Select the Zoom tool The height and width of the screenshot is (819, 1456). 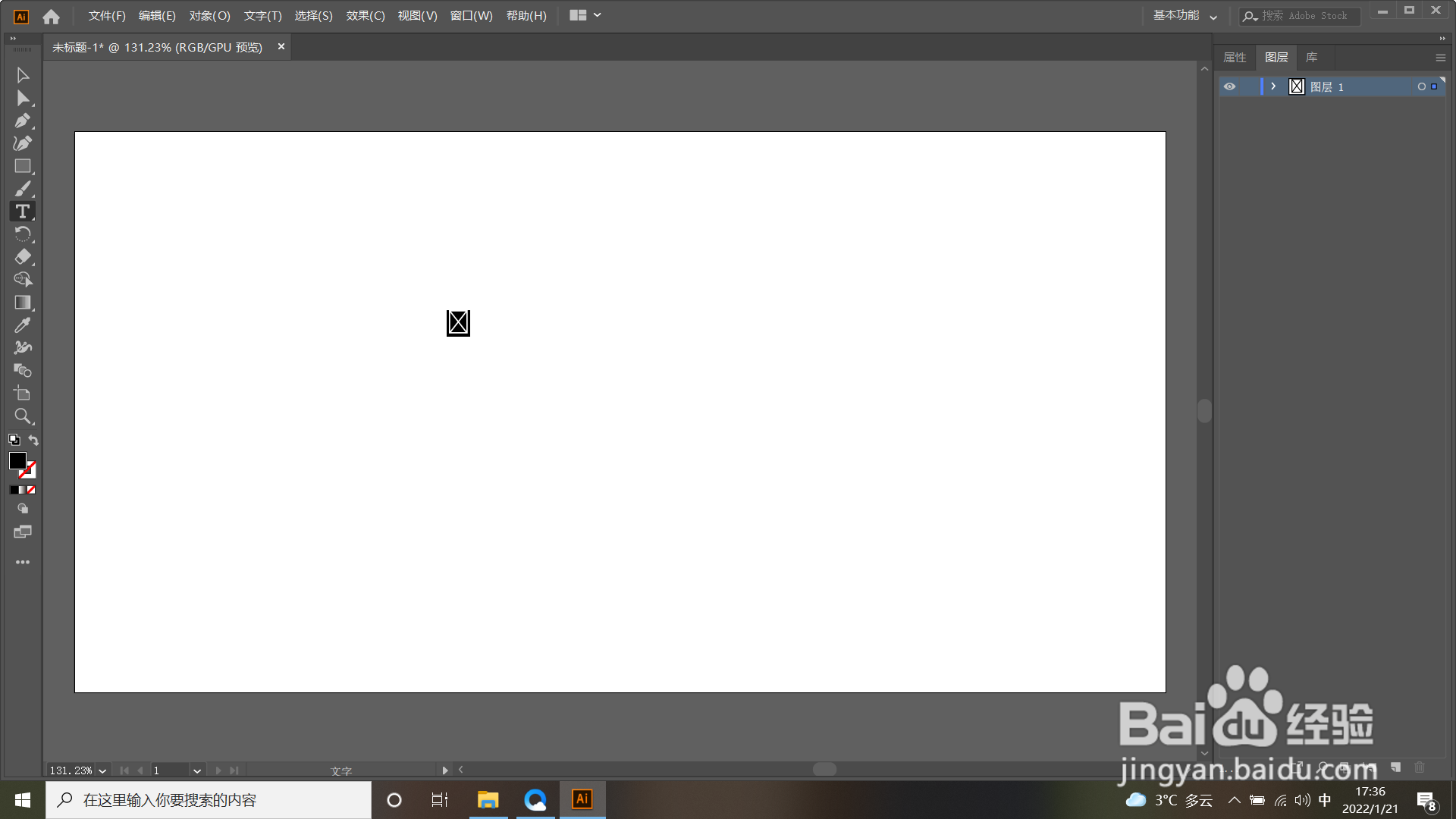pyautogui.click(x=22, y=416)
